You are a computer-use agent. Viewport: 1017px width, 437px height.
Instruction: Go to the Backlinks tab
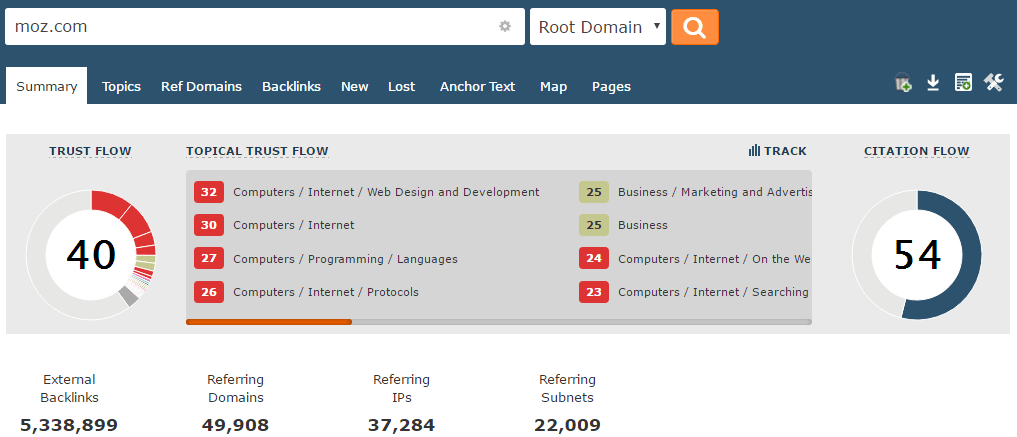(x=291, y=86)
